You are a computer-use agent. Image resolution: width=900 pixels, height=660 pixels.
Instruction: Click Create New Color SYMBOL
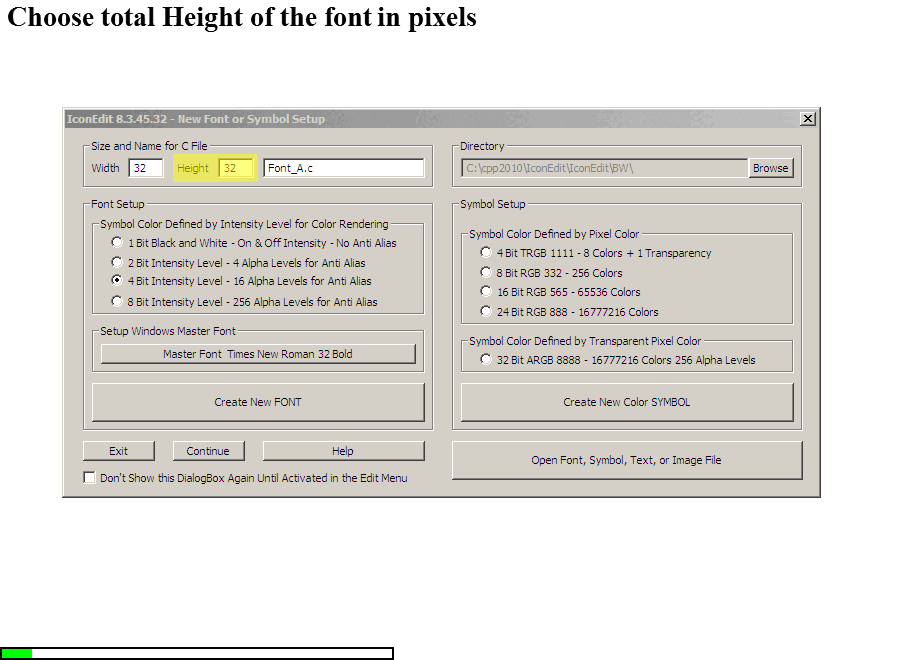pos(626,402)
